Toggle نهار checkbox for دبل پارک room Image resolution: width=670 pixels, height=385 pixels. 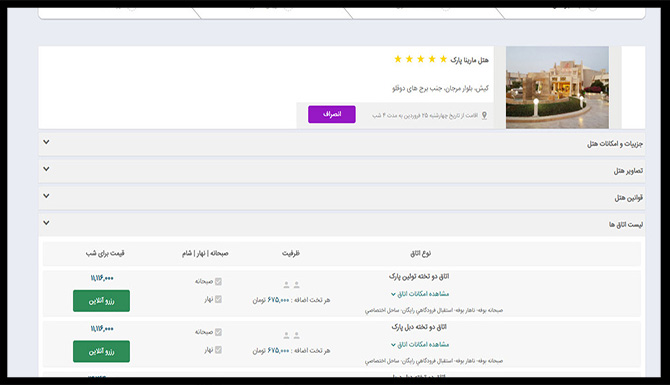218,350
